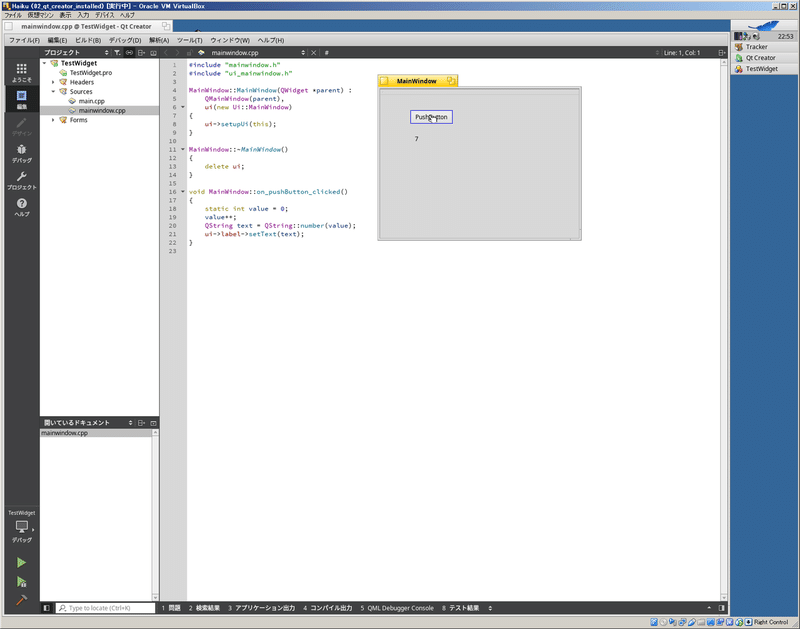800x629 pixels.
Task: Fold on_pushButton_clicked function at line 16
Action: 183,192
